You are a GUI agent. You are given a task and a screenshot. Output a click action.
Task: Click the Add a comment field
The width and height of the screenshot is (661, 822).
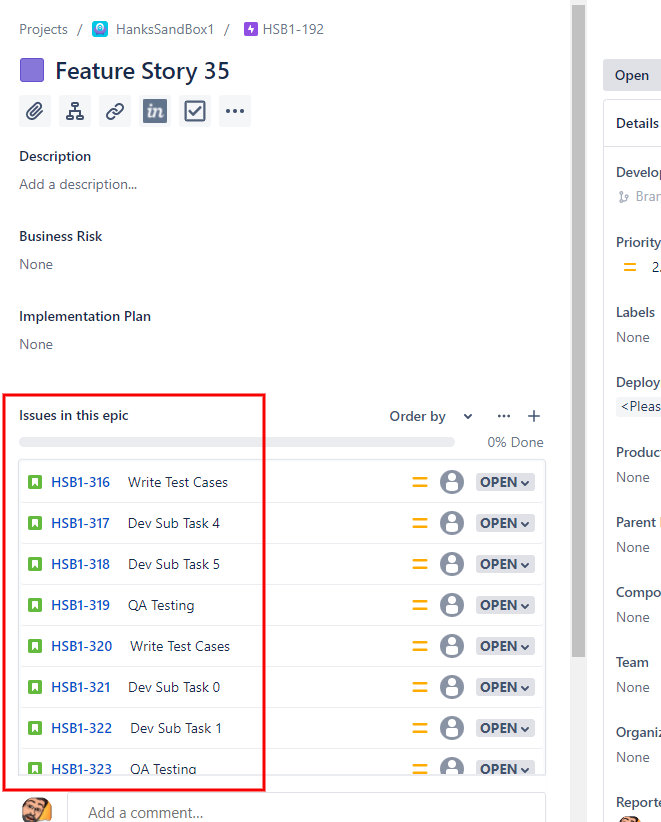(306, 808)
